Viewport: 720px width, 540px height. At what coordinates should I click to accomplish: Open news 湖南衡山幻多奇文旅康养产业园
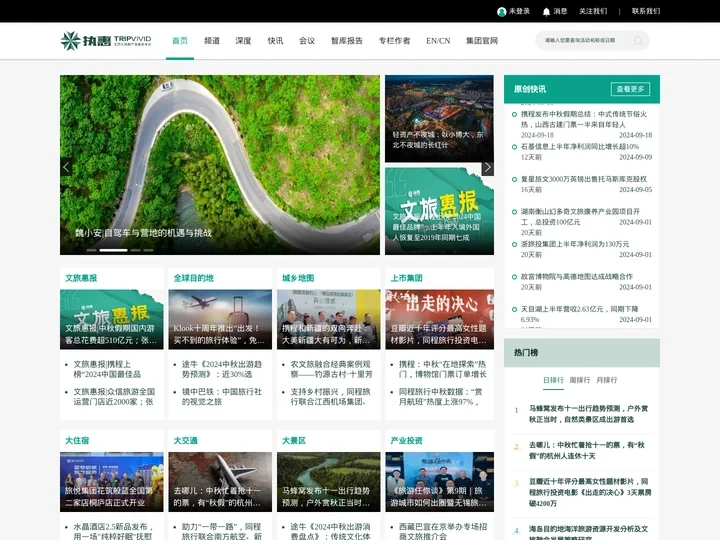(580, 217)
